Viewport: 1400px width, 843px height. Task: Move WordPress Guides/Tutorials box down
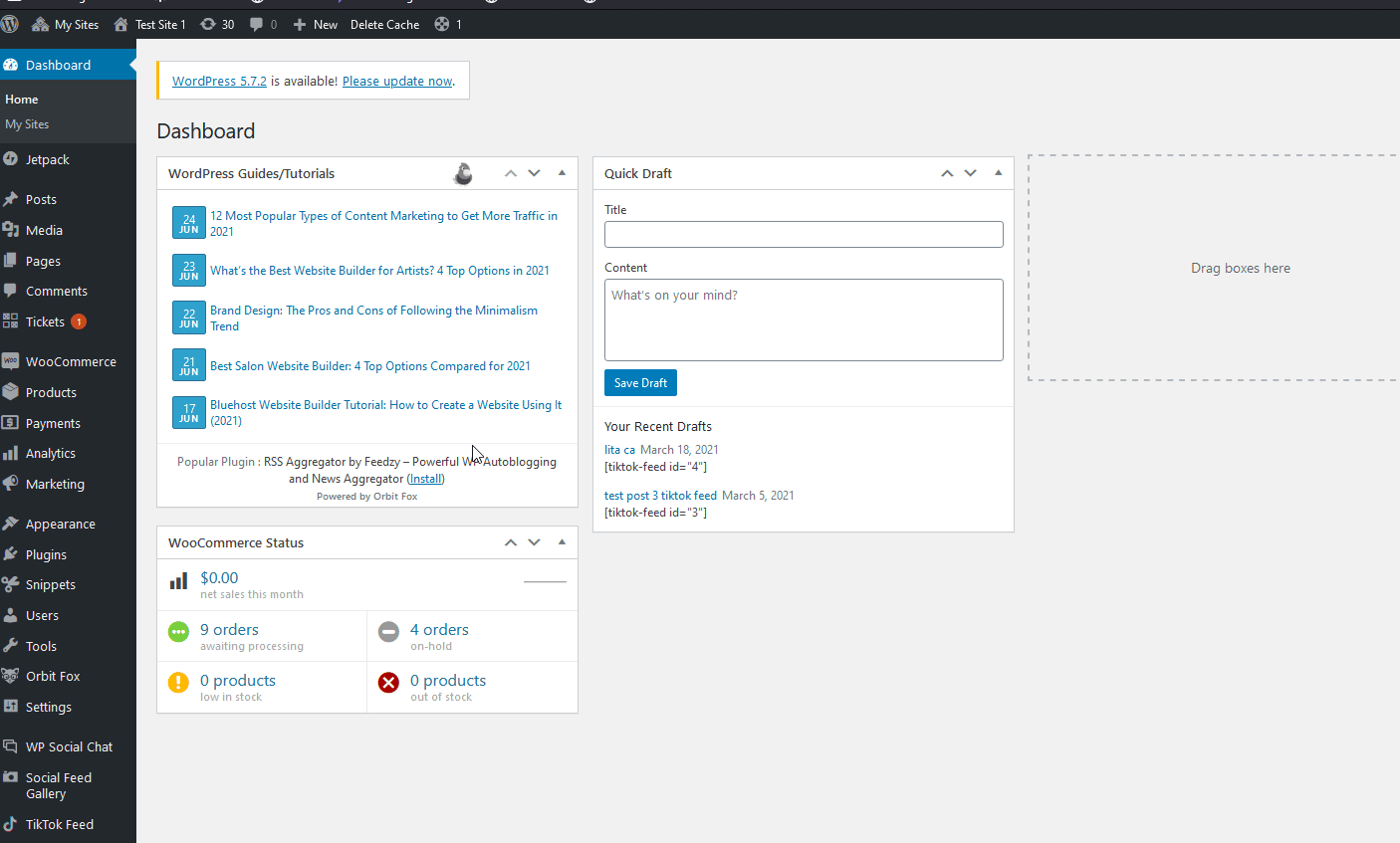535,173
